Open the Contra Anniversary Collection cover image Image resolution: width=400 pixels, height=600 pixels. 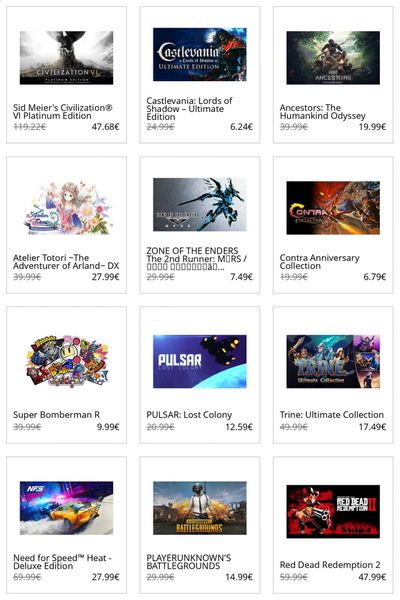(333, 208)
